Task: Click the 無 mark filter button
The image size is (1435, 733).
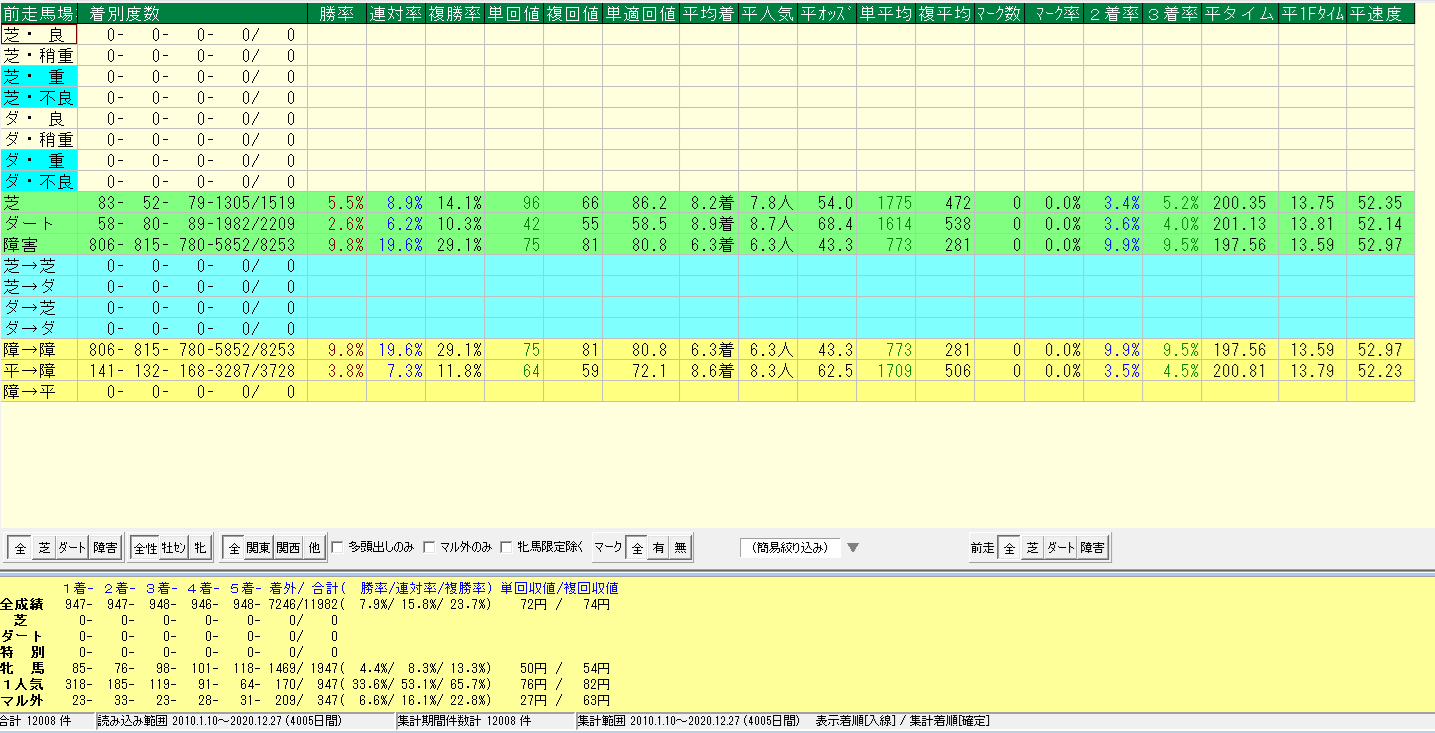Action: pos(678,547)
